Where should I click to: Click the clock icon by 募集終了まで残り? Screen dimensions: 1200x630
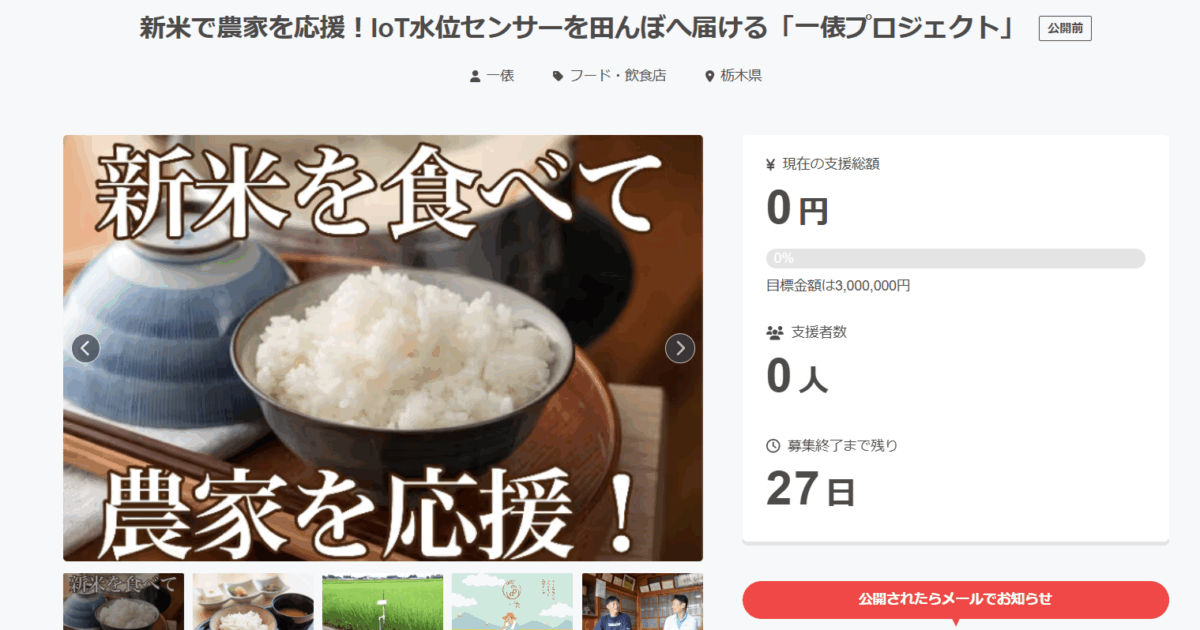[773, 446]
